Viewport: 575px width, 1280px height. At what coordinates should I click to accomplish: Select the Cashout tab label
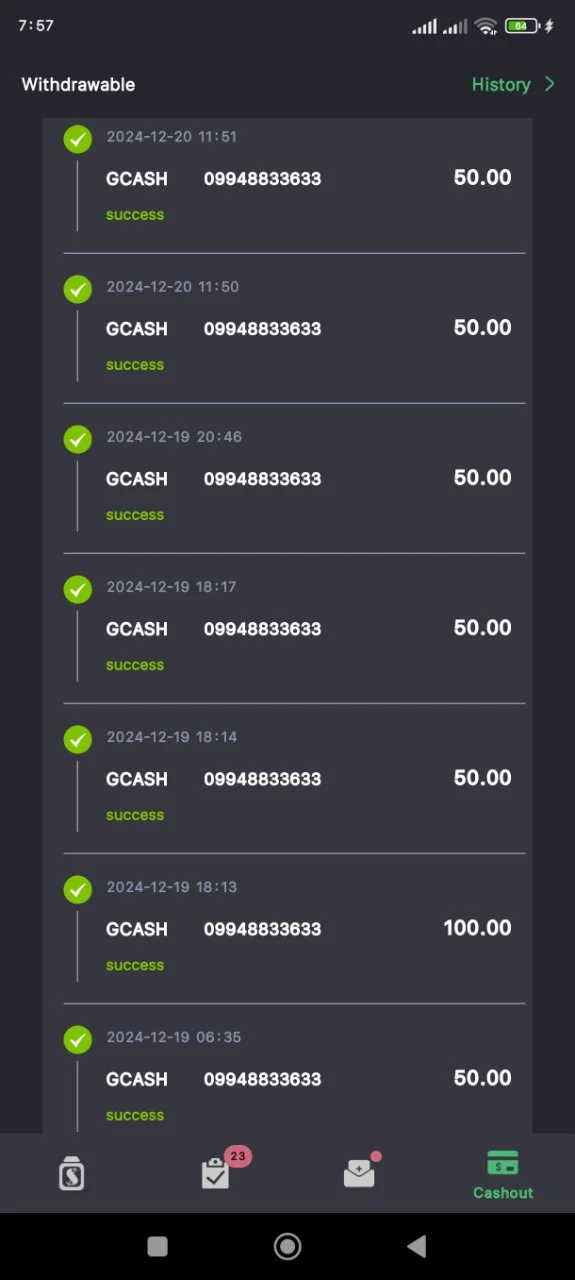pos(503,1193)
